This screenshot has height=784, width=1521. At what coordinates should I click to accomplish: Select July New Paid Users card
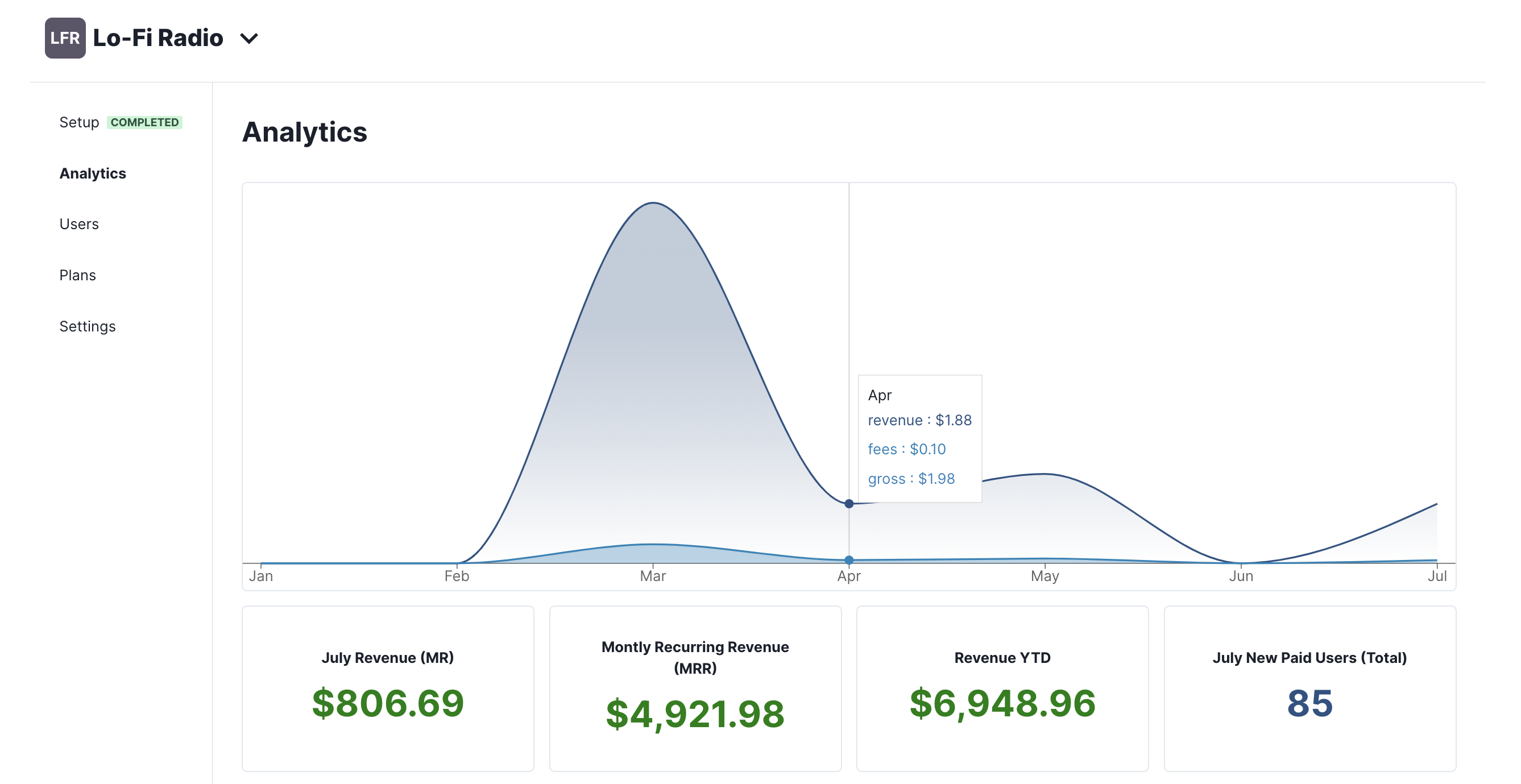pos(1309,688)
